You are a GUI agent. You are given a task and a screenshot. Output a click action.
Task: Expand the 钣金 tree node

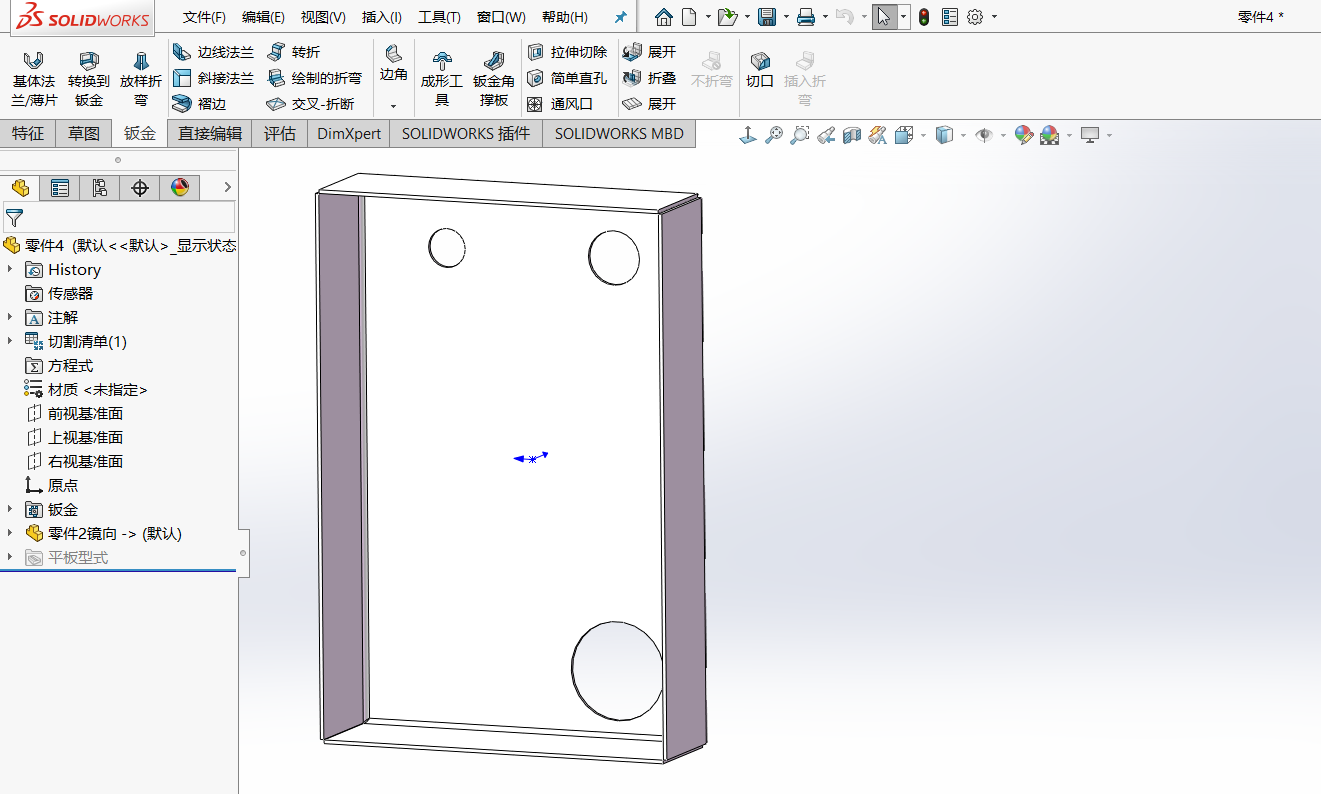pos(10,509)
